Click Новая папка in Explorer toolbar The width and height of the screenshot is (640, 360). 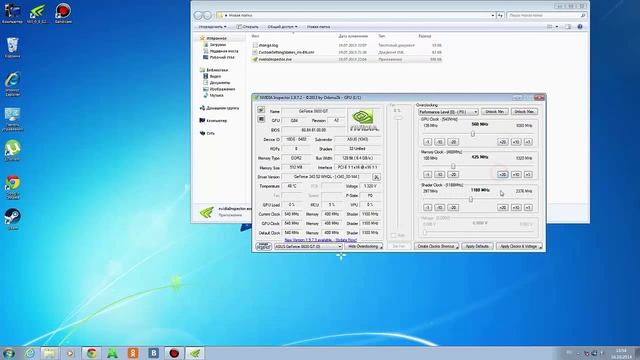click(318, 27)
